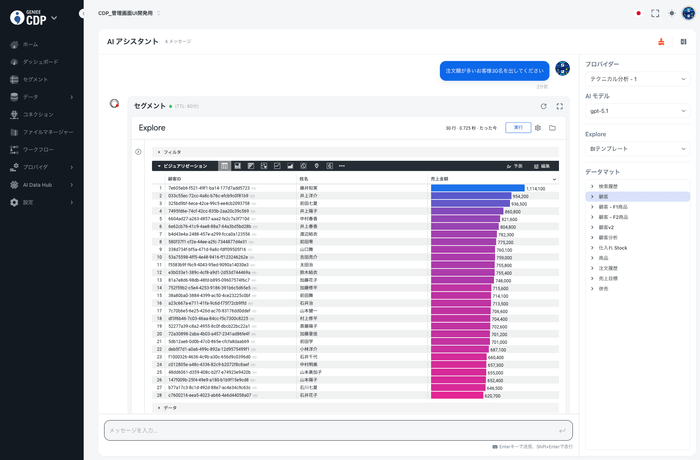Click the orange clear chat broom icon
Image resolution: width=700 pixels, height=460 pixels.
pos(662,42)
